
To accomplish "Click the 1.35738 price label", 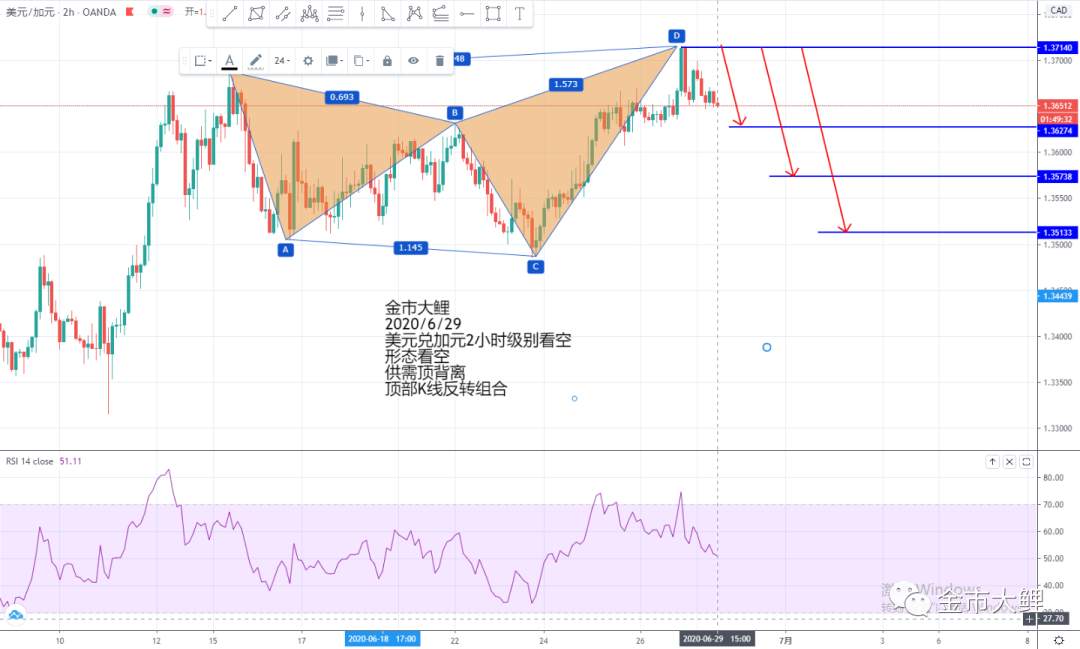I will [1057, 176].
